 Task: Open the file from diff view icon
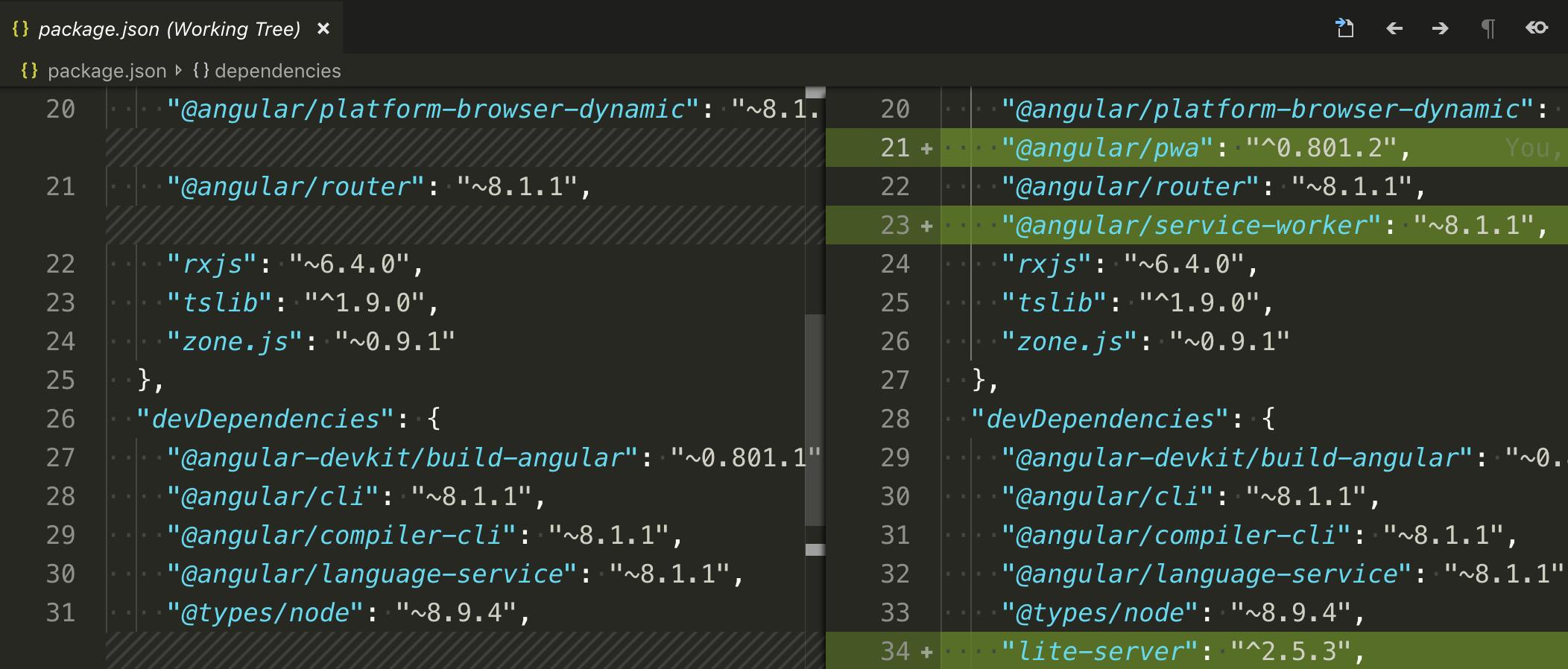pos(1345,28)
